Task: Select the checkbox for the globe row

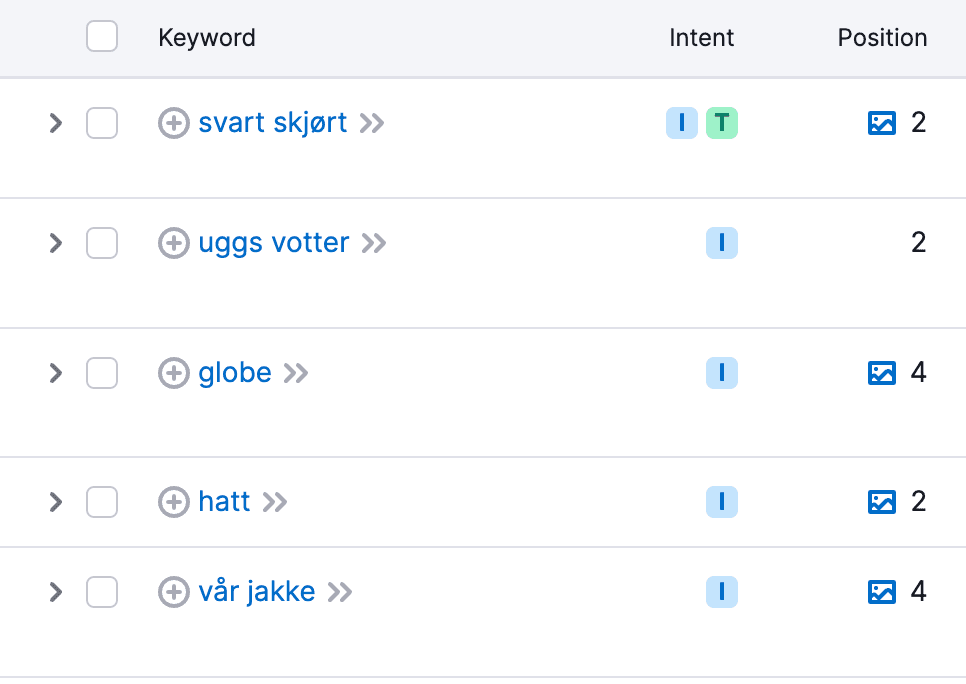Action: pos(102,373)
